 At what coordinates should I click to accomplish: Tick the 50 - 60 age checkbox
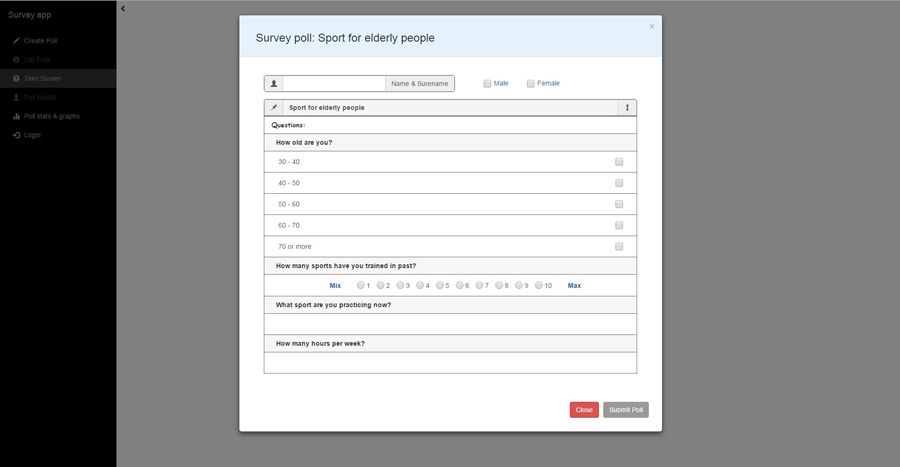coord(619,204)
